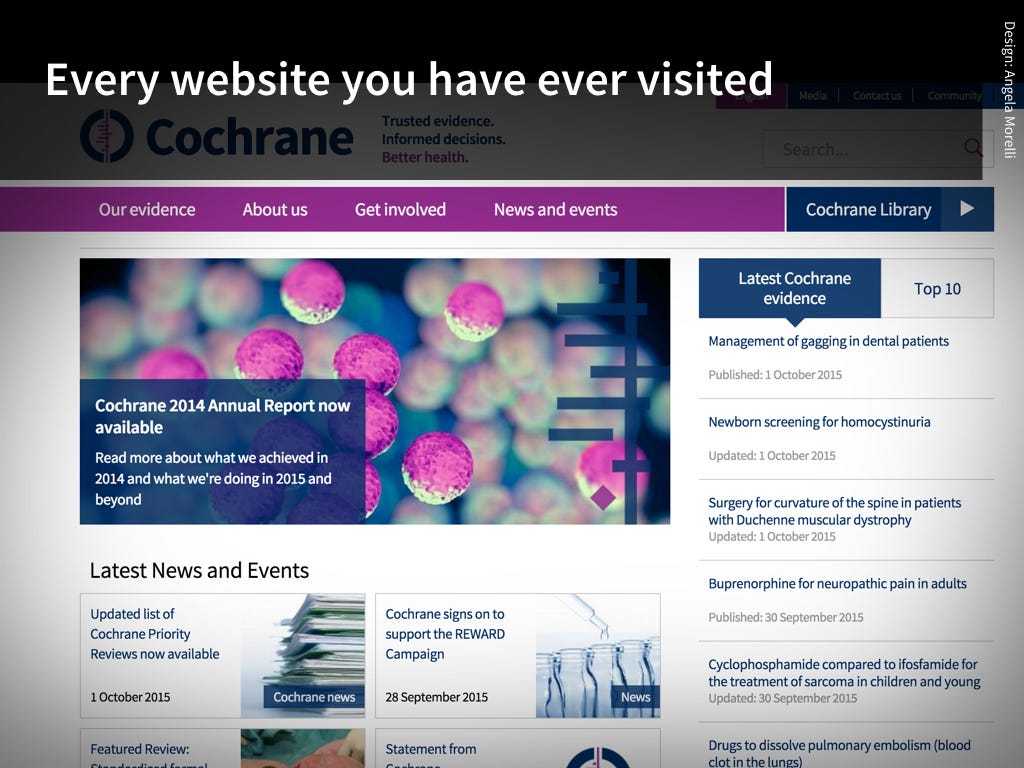The image size is (1024, 768).
Task: Open the Community link in top bar
Action: [x=954, y=96]
